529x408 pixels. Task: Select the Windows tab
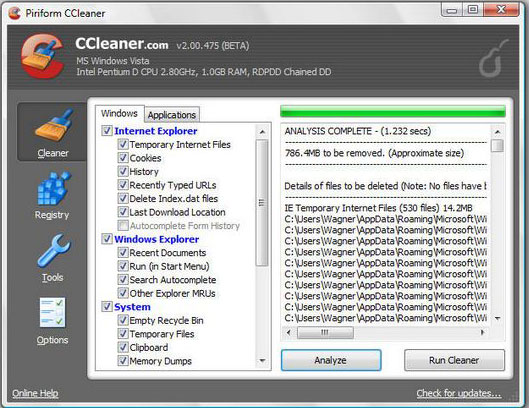pos(119,113)
